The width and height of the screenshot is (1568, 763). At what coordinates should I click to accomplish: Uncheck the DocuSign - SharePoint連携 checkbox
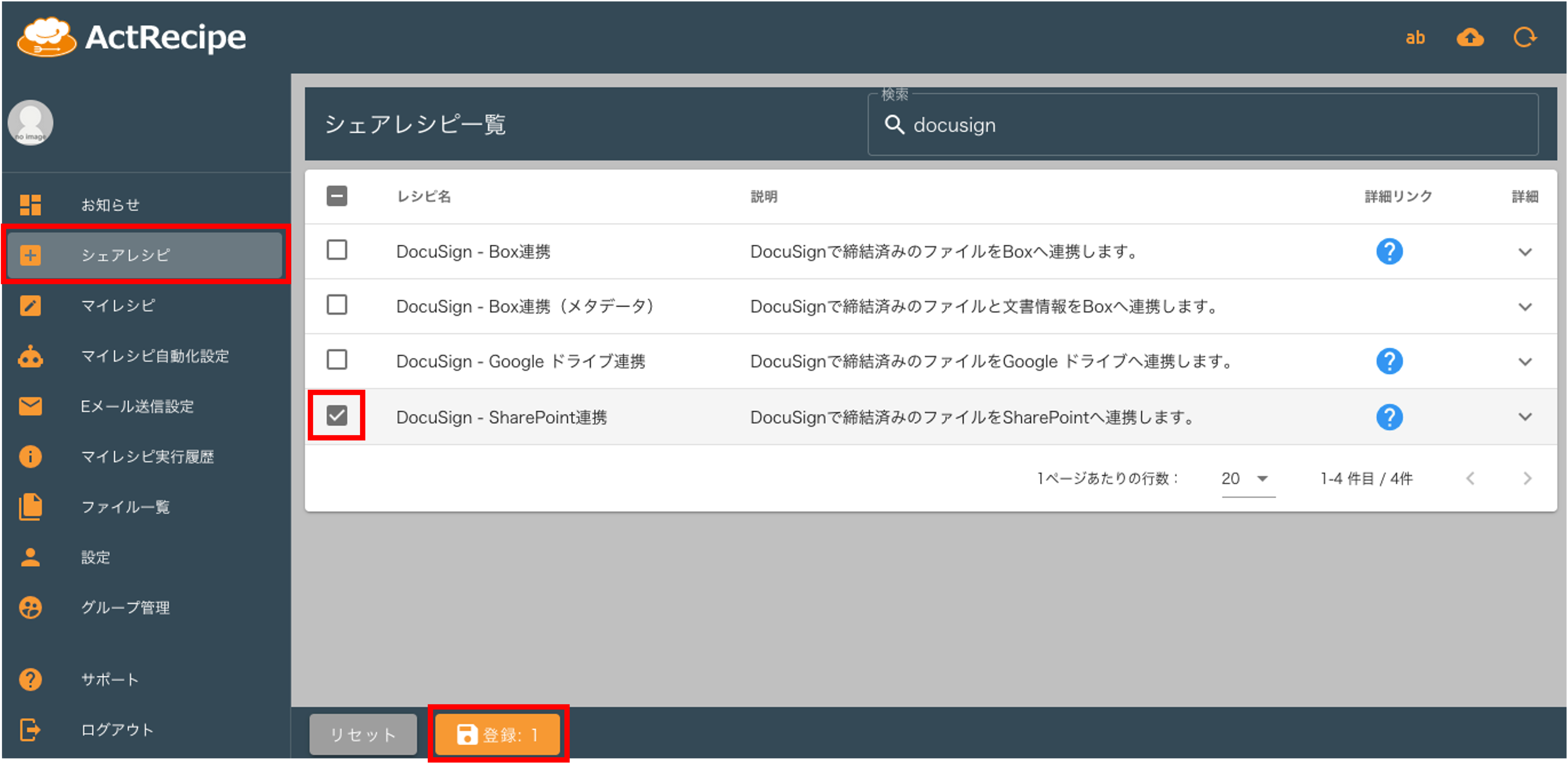tap(336, 416)
